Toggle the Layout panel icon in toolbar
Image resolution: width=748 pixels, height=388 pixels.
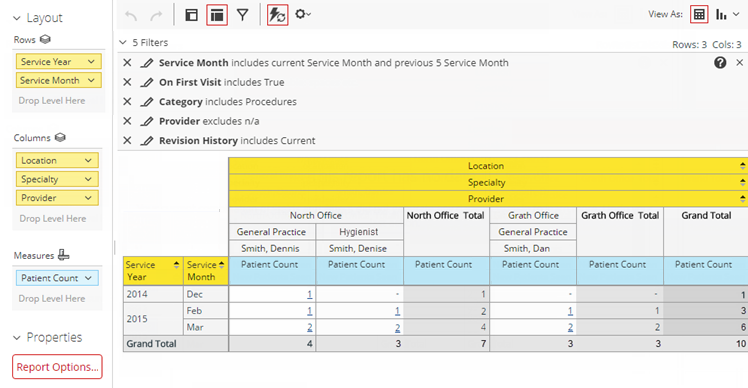click(x=191, y=15)
